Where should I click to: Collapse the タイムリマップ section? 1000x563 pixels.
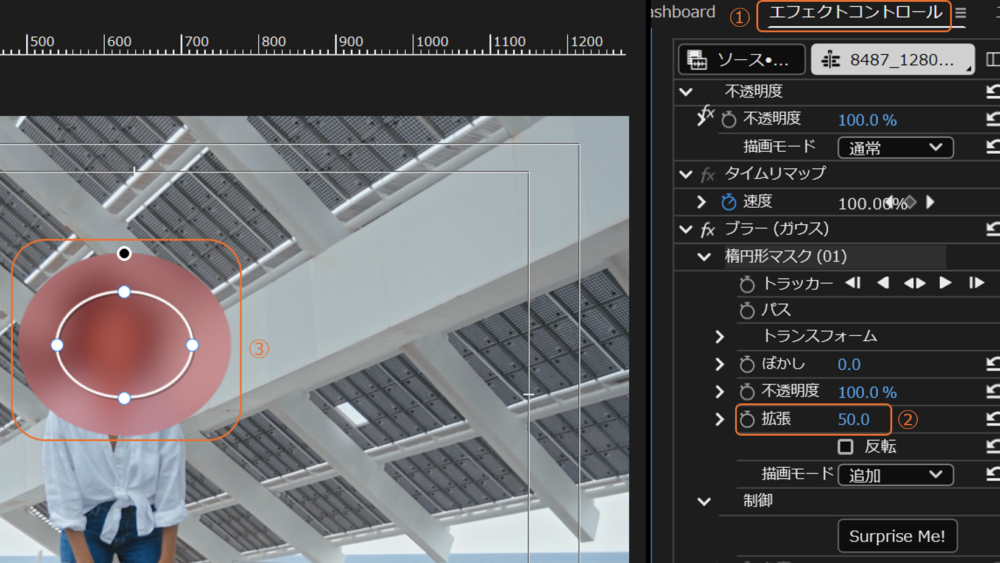[x=686, y=173]
